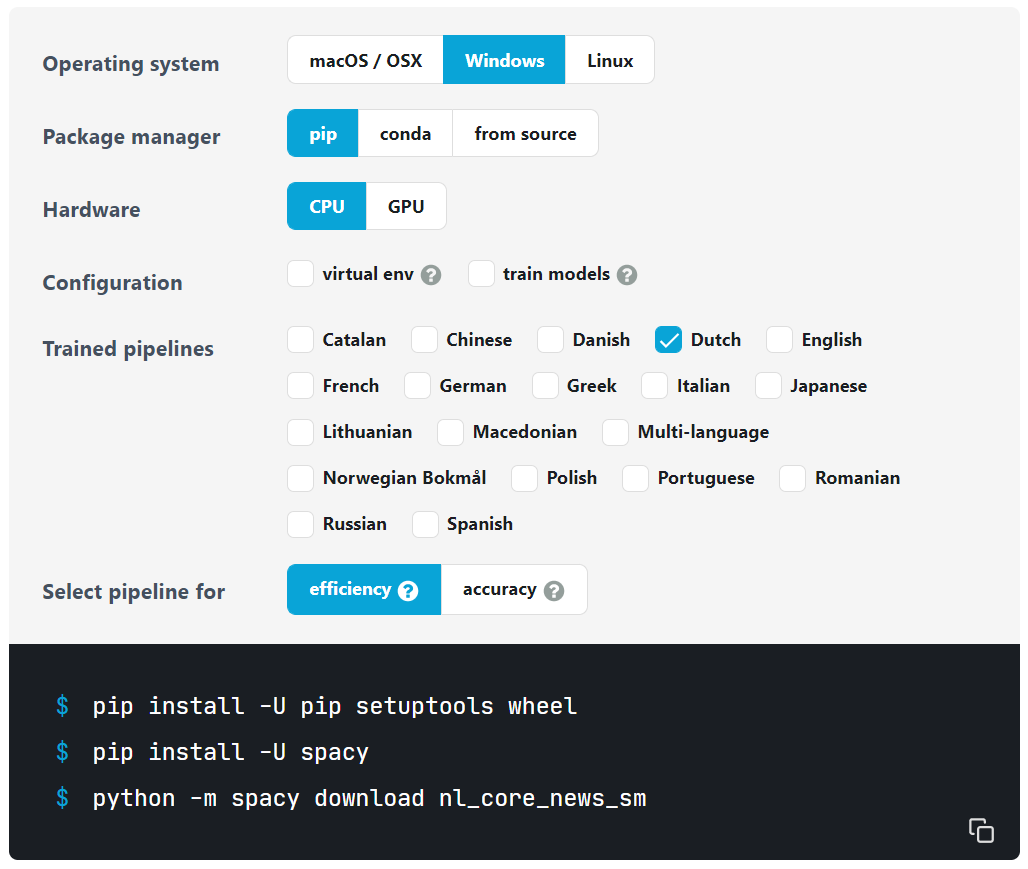Check the German pipeline checkbox
This screenshot has width=1028, height=869.
pos(417,386)
